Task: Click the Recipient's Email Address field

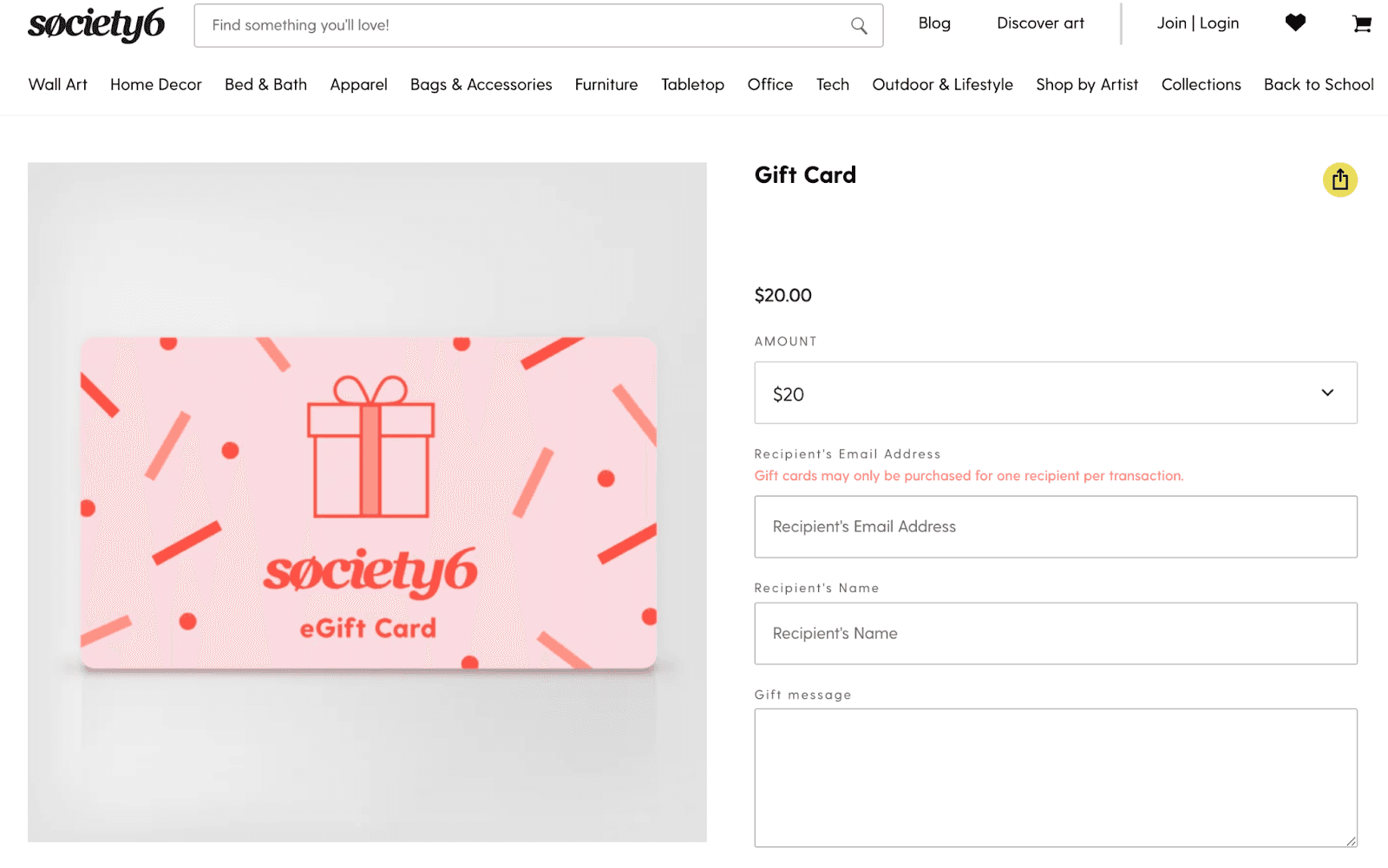Action: (x=1055, y=526)
